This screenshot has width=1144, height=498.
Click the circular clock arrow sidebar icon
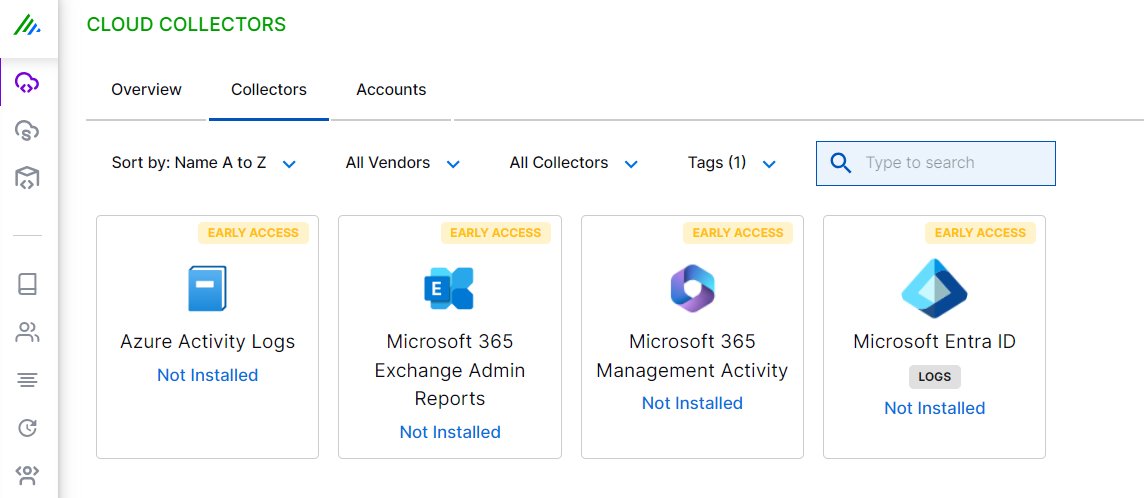click(x=27, y=428)
